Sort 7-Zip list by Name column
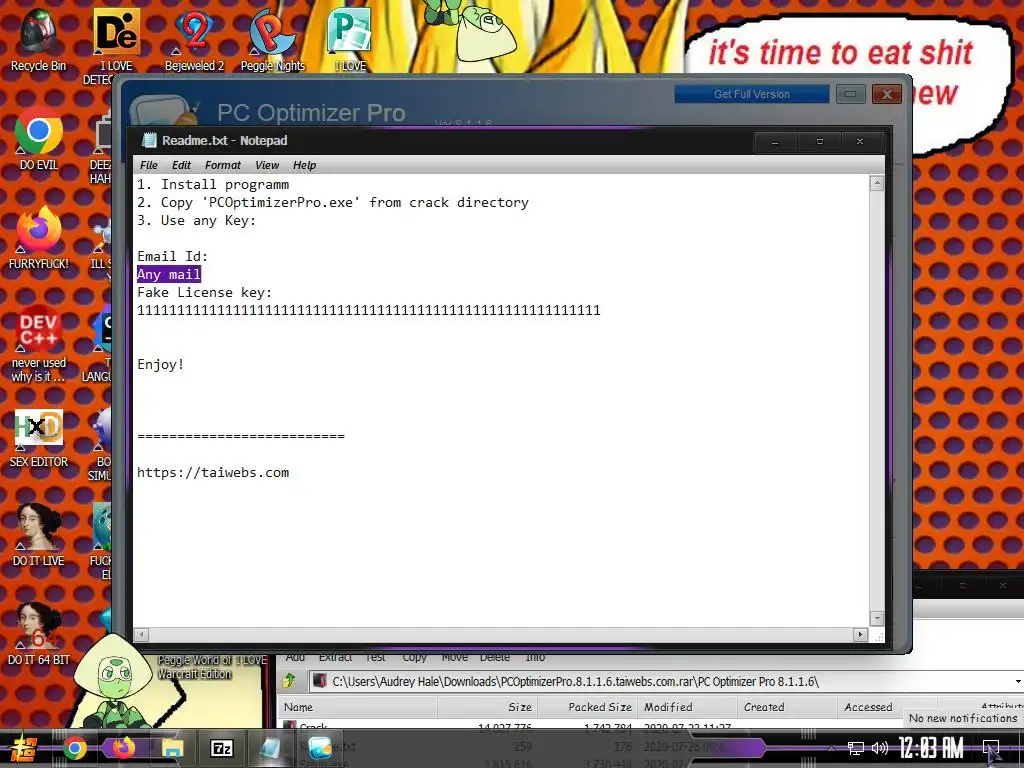The image size is (1024, 768). 357,707
